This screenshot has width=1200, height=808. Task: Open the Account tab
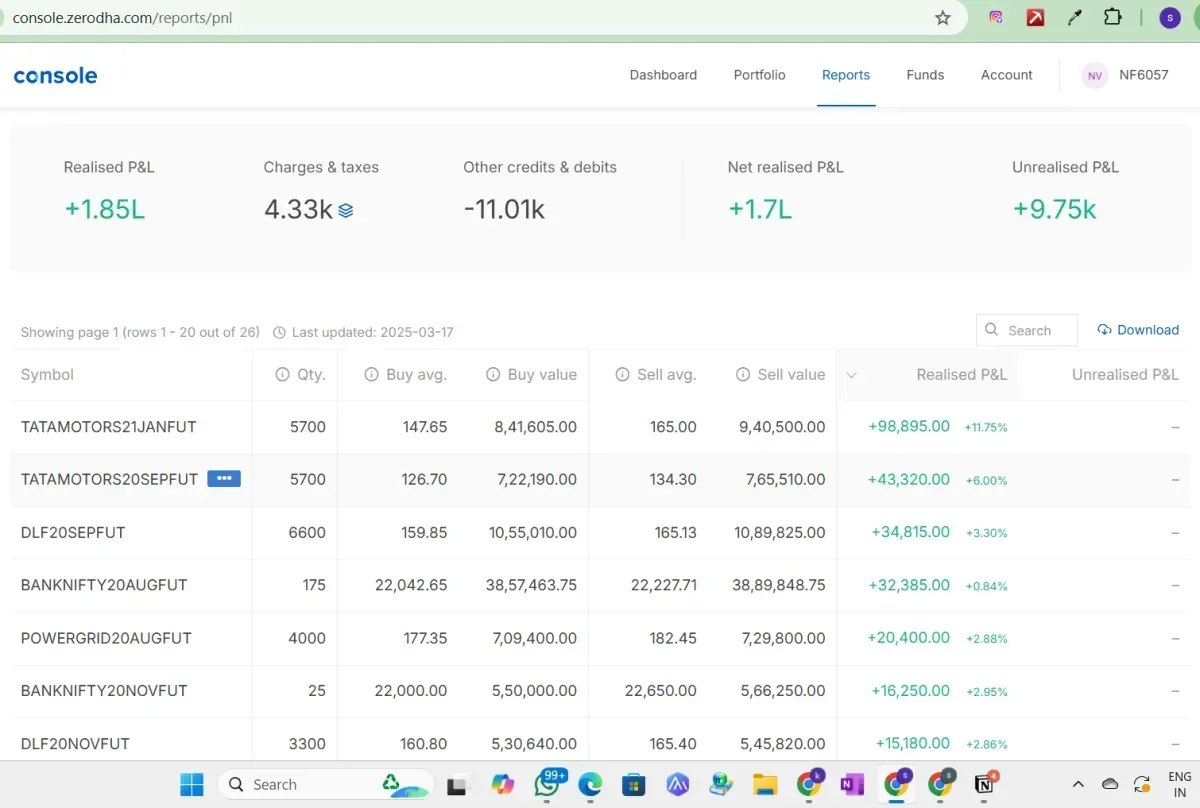pyautogui.click(x=1006, y=75)
